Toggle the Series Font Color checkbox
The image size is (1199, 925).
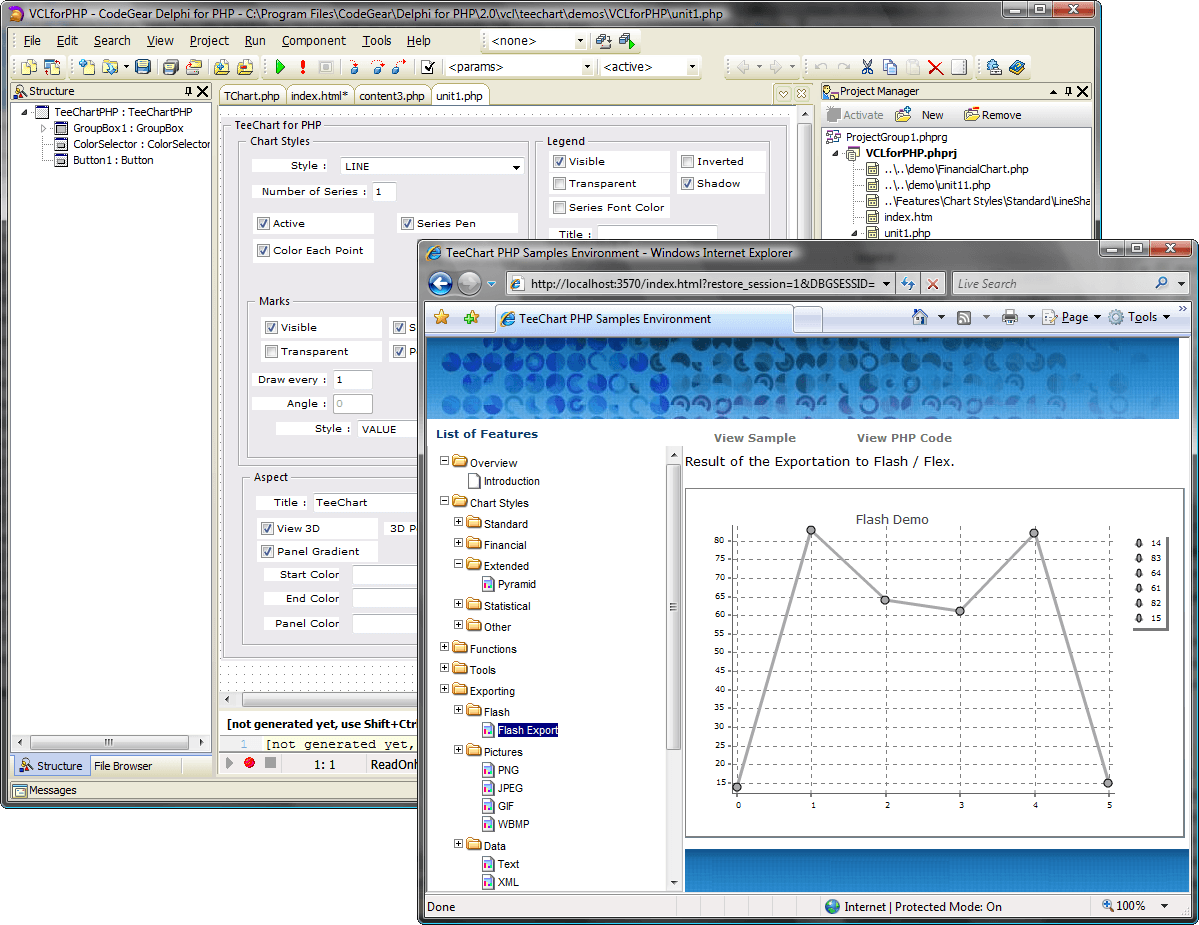[560, 207]
